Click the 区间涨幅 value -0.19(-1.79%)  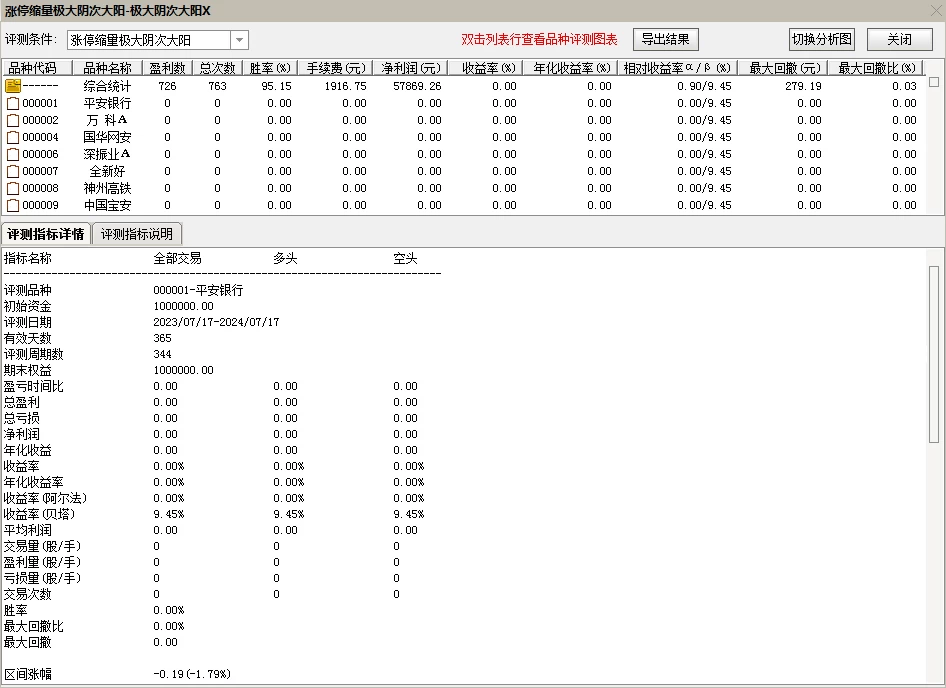192,674
